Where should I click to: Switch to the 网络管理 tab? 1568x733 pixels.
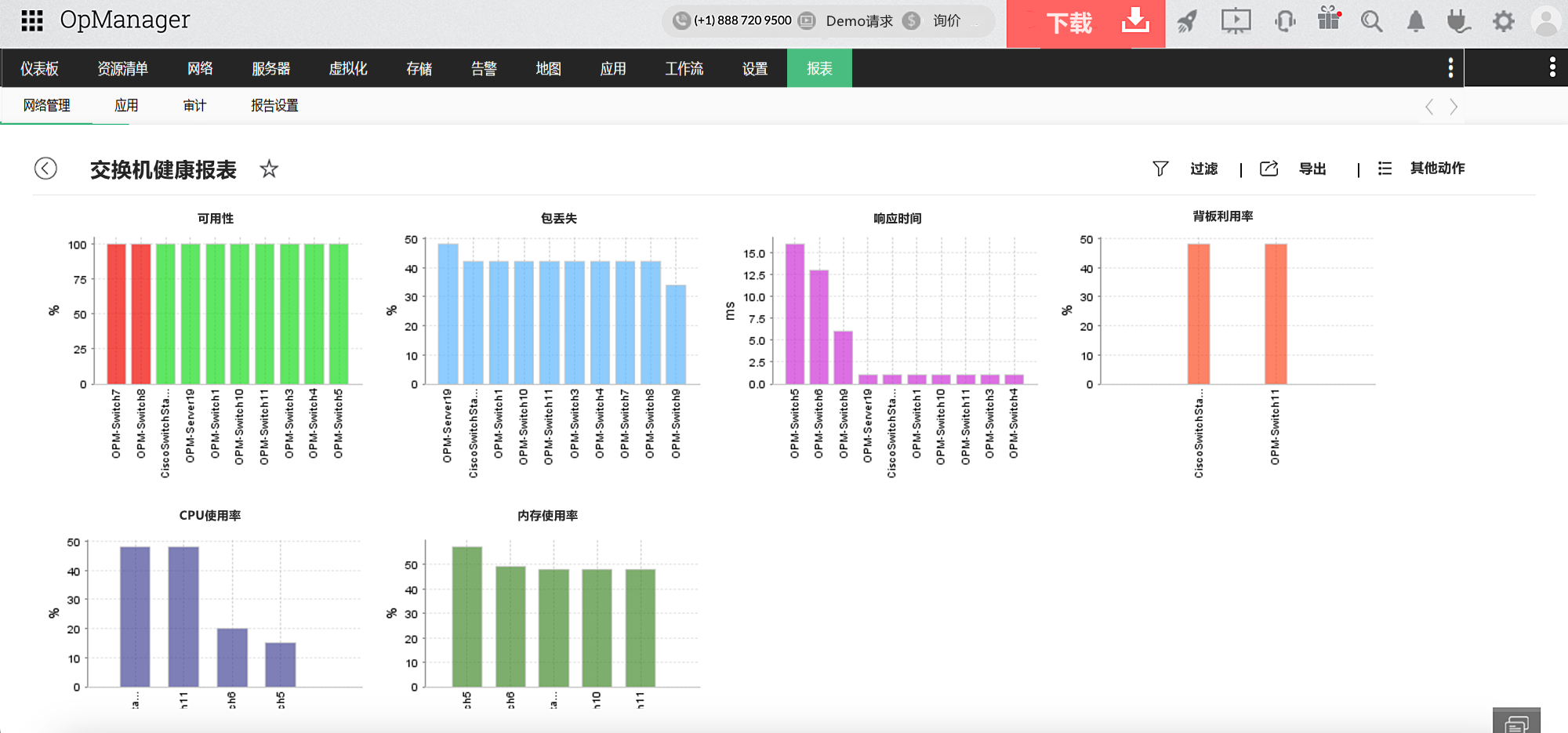(46, 105)
